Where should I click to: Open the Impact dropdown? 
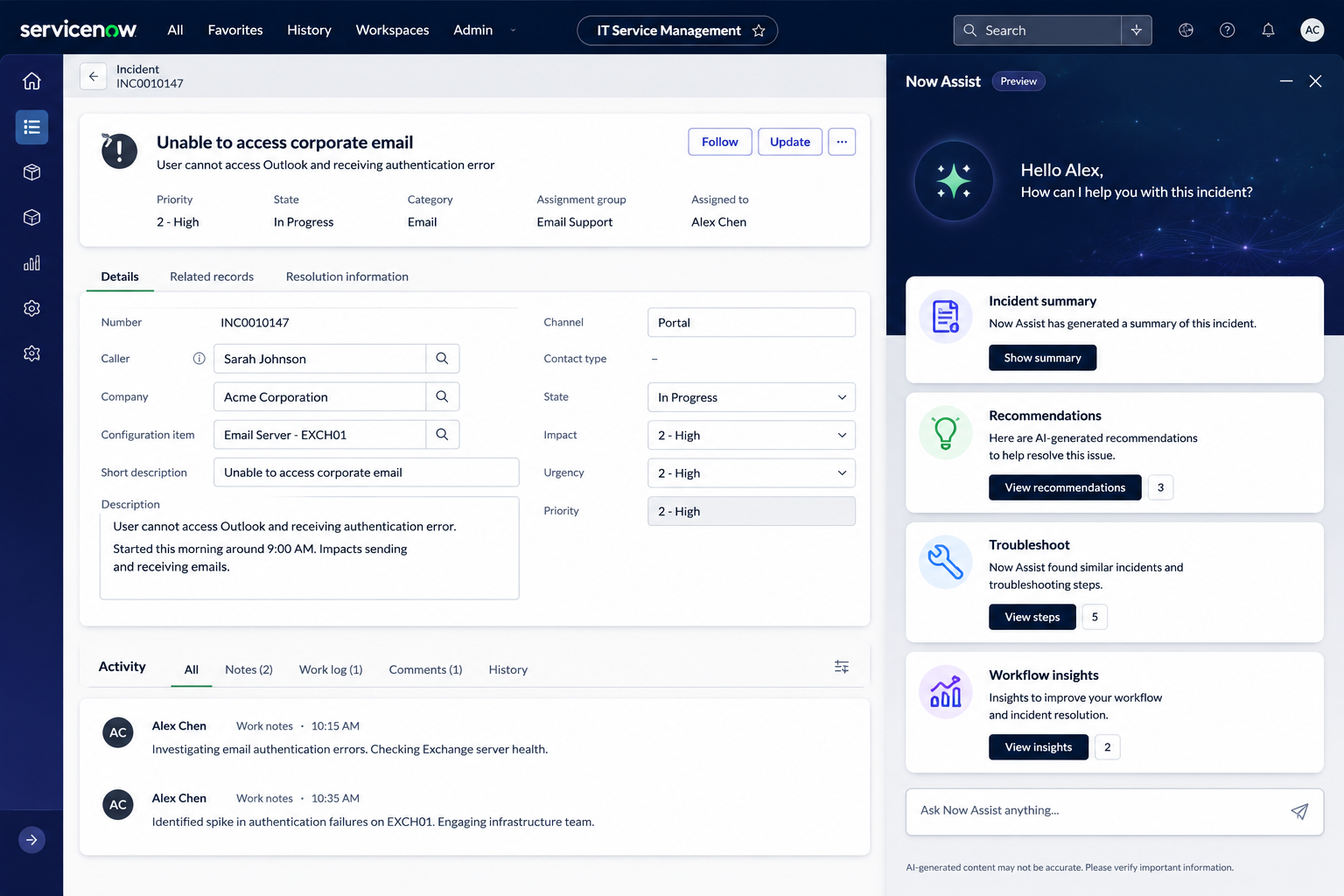(752, 436)
